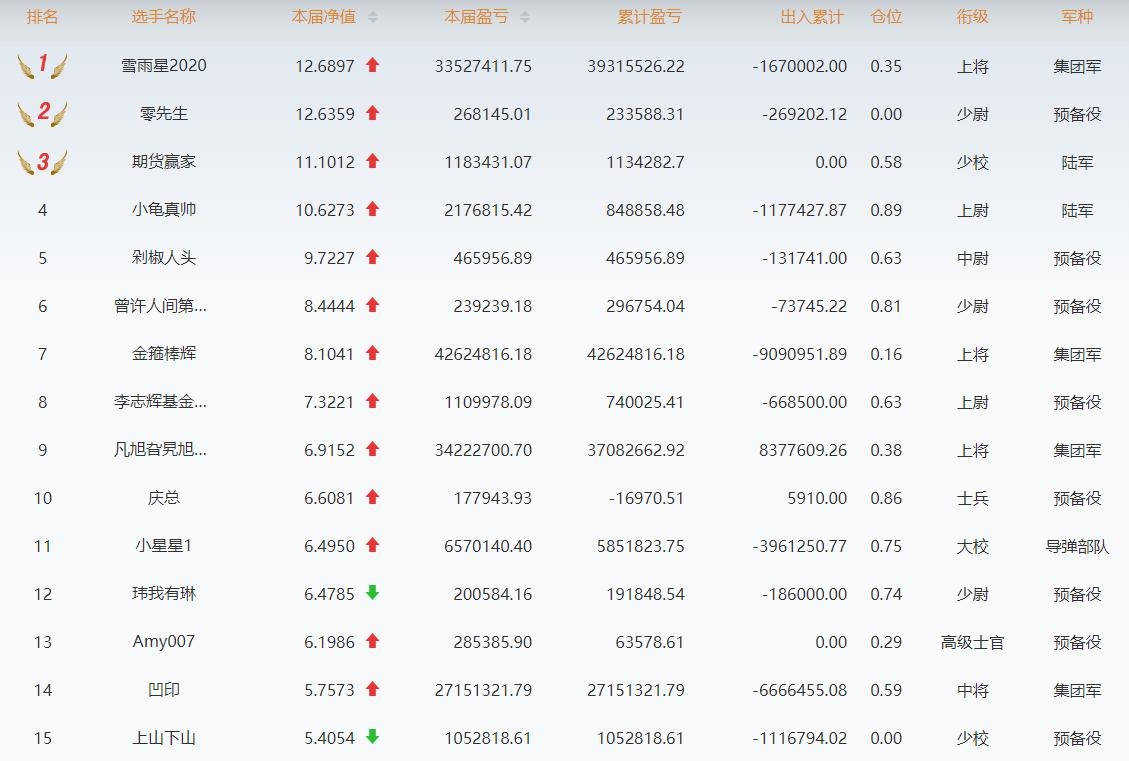
Task: Click the rank 2 gold wings badge
Action: (42, 113)
